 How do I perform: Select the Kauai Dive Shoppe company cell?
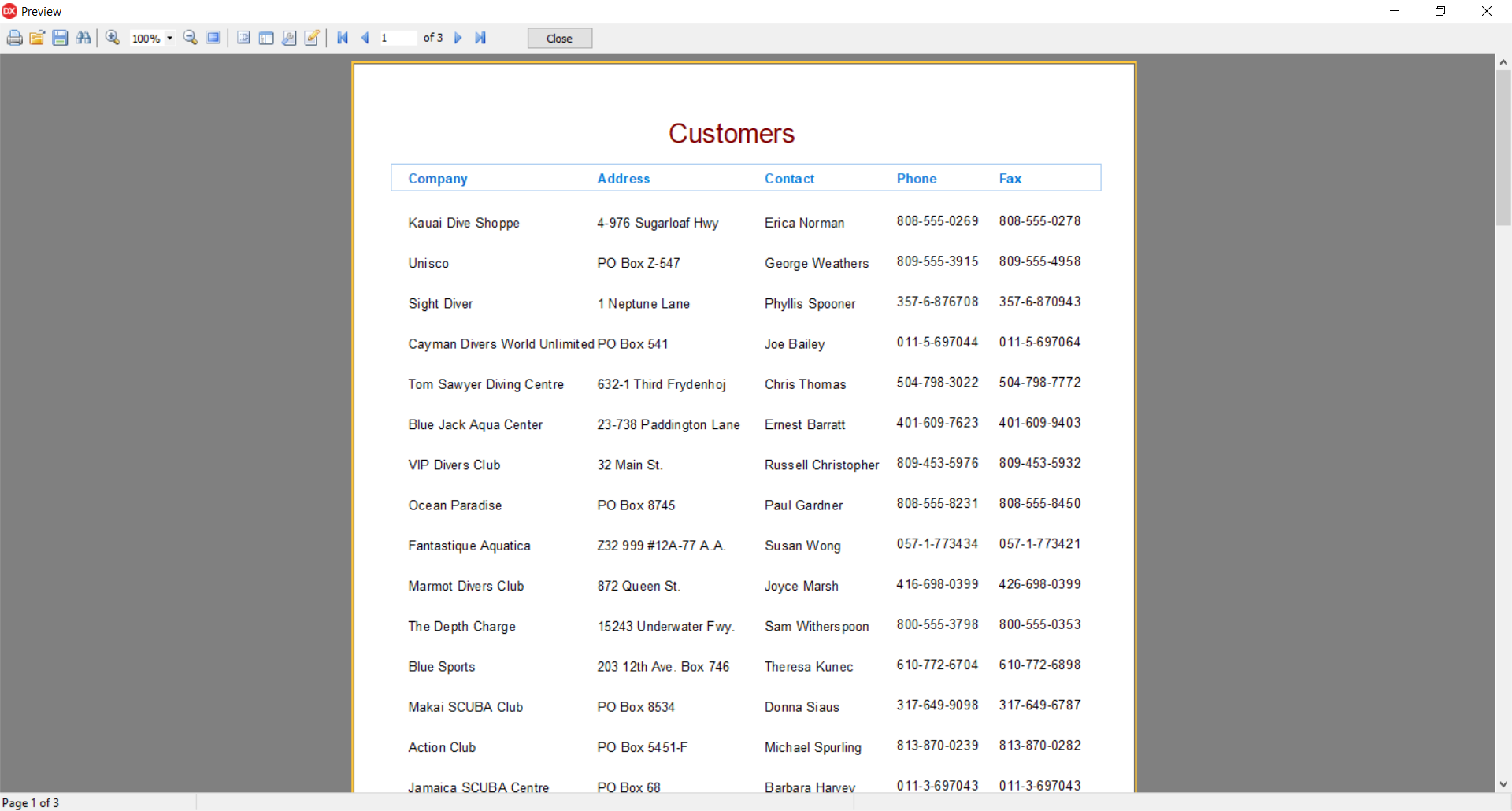point(464,224)
